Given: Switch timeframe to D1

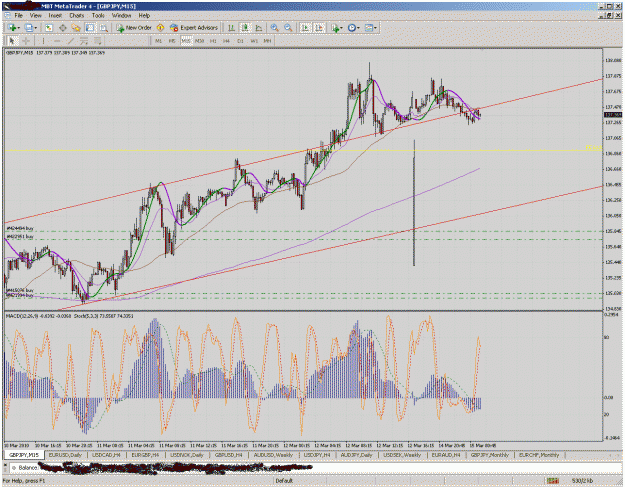Looking at the screenshot, I should (x=240, y=41).
